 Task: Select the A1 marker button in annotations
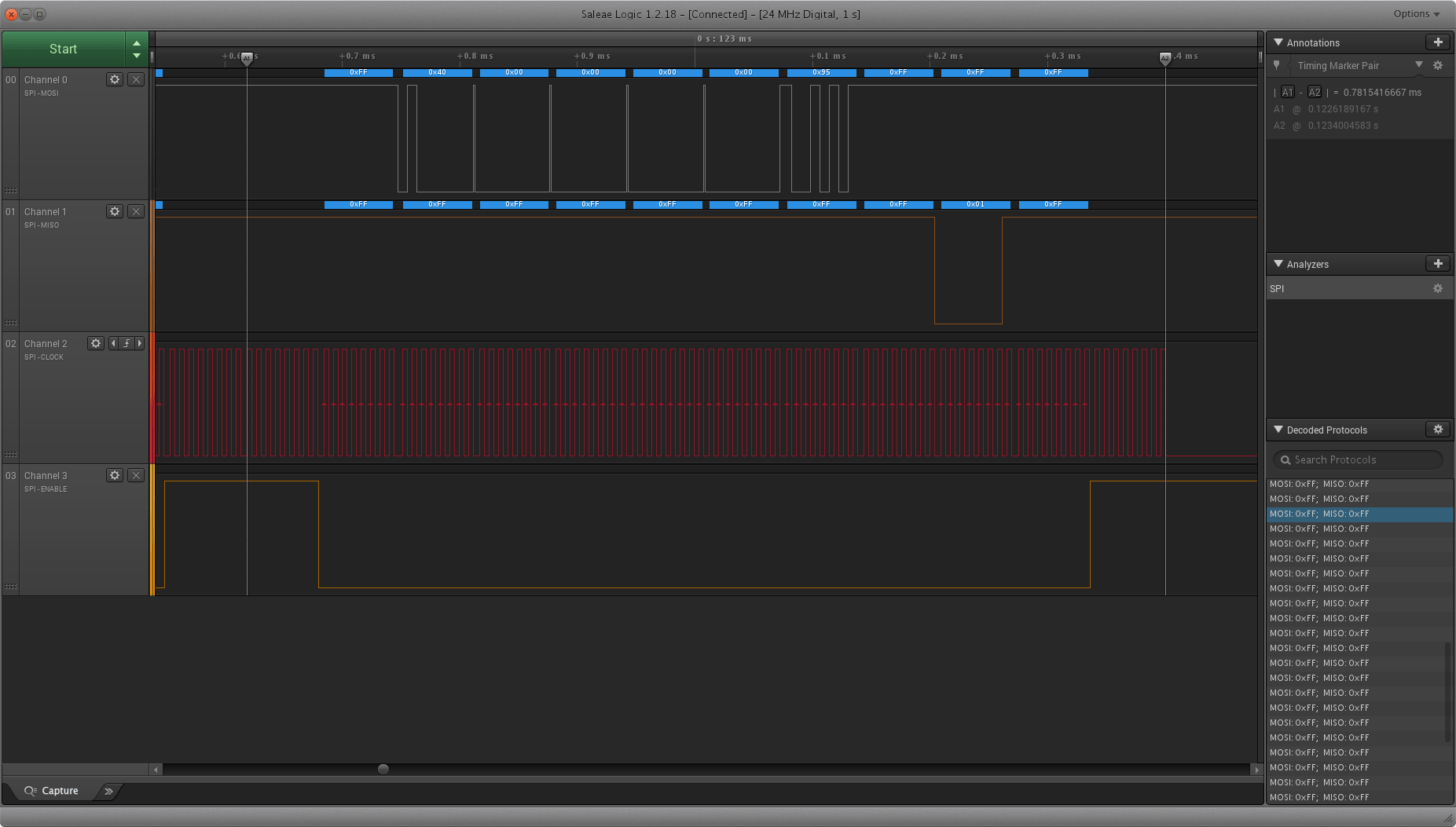click(x=1287, y=92)
